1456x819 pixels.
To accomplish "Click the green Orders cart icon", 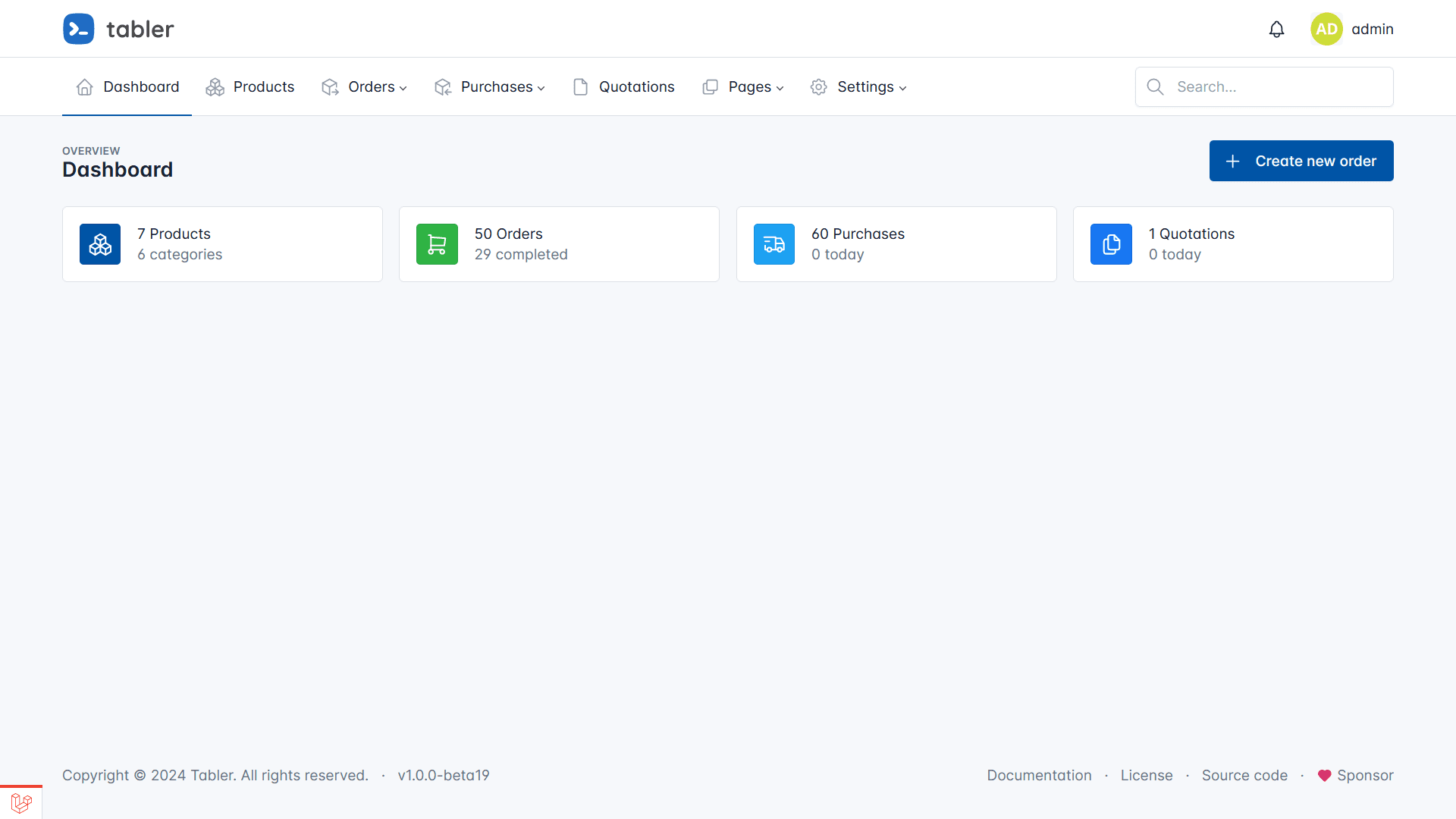I will (x=437, y=244).
